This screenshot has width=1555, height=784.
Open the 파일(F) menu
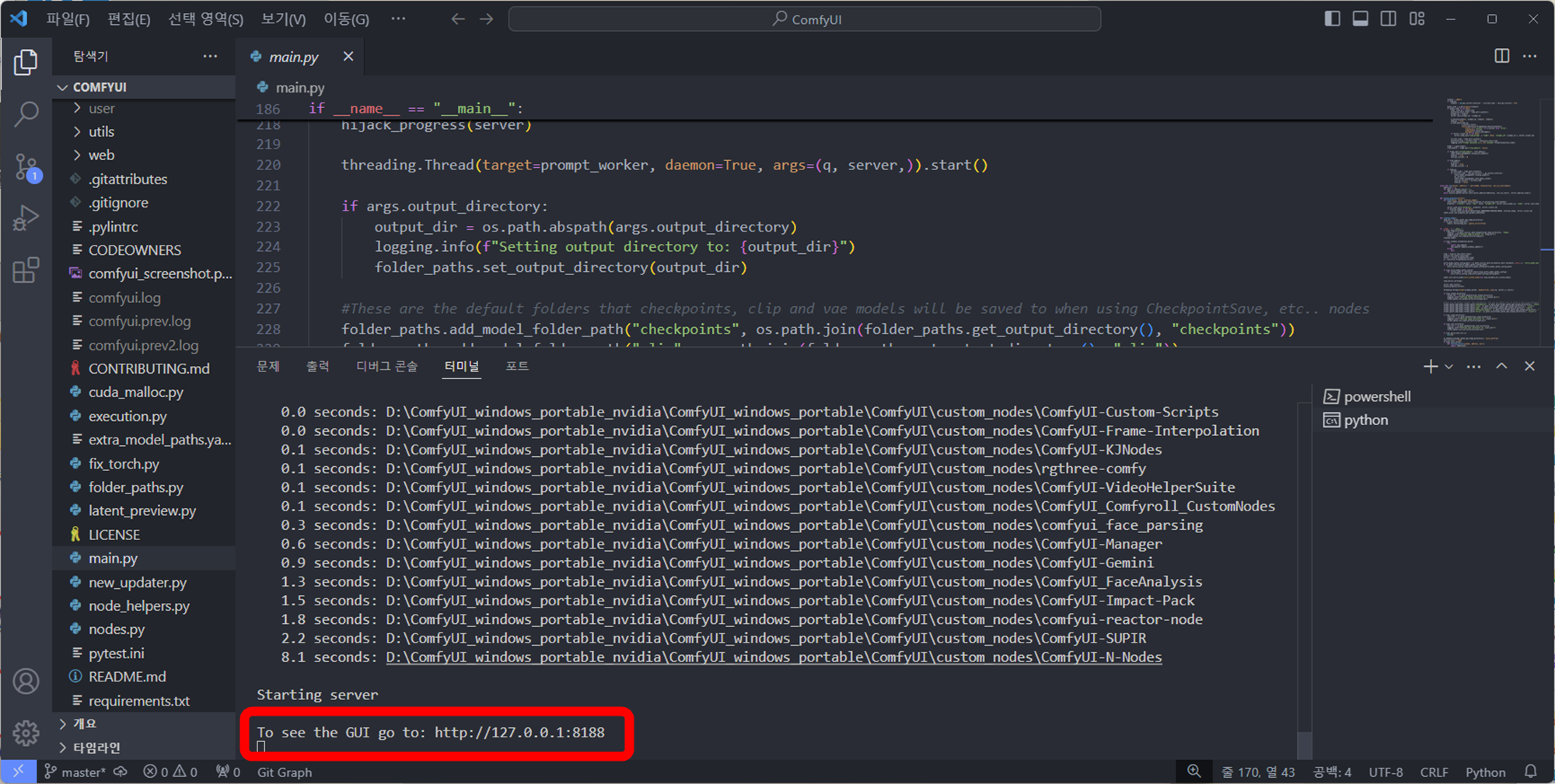pyautogui.click(x=68, y=19)
